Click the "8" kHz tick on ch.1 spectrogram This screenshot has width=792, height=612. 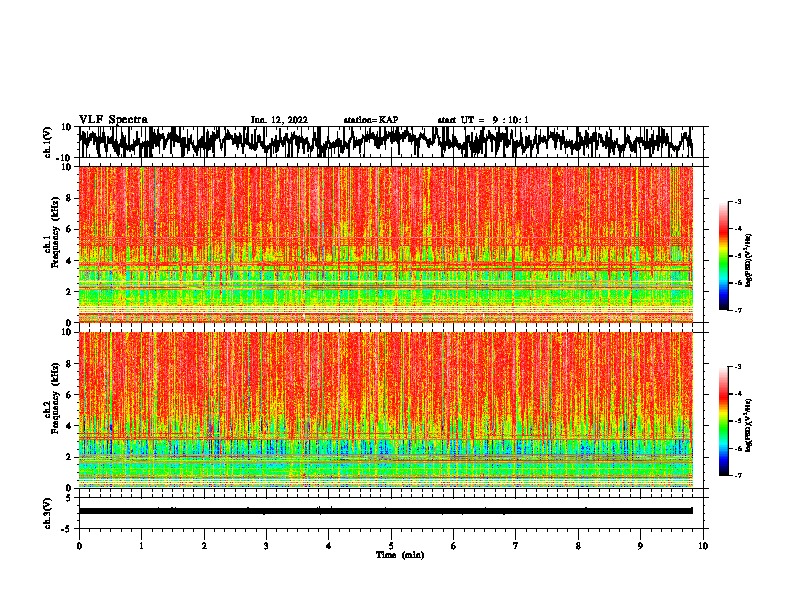69,198
